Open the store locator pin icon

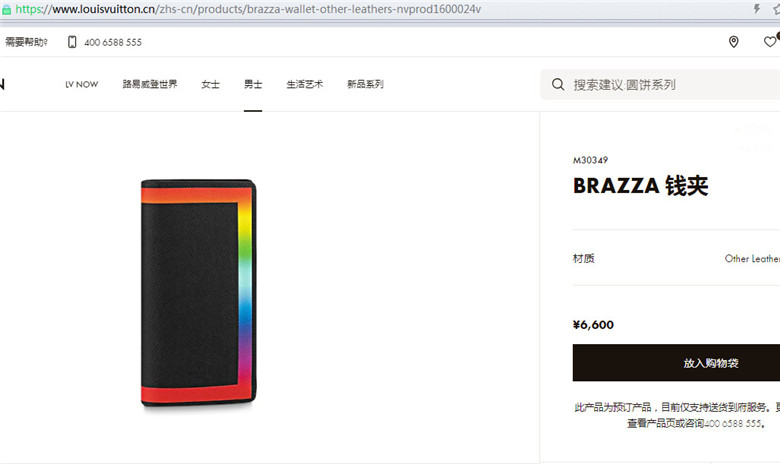click(x=733, y=42)
